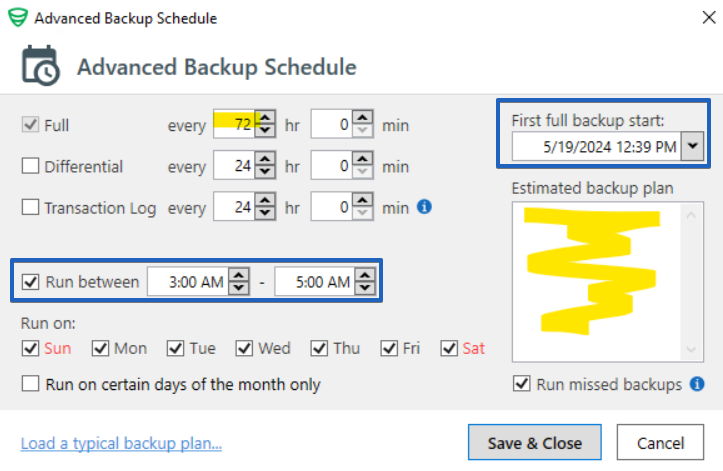This screenshot has height=471, width=723.
Task: Click the Run missed backups info icon
Action: pos(697,384)
